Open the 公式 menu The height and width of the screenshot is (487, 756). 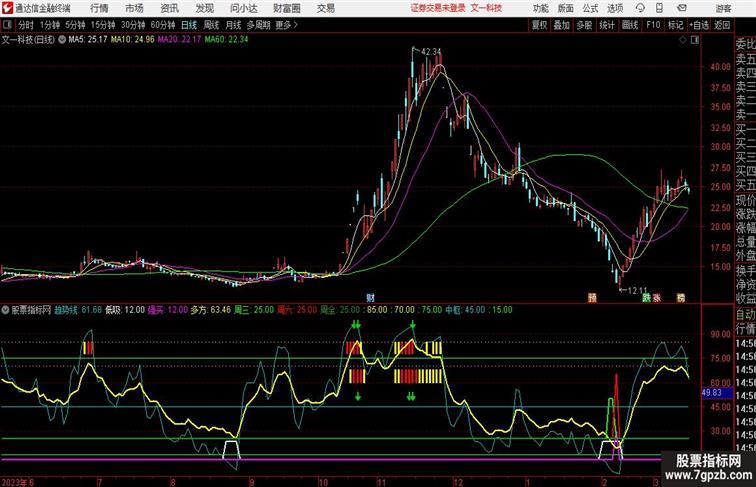590,8
